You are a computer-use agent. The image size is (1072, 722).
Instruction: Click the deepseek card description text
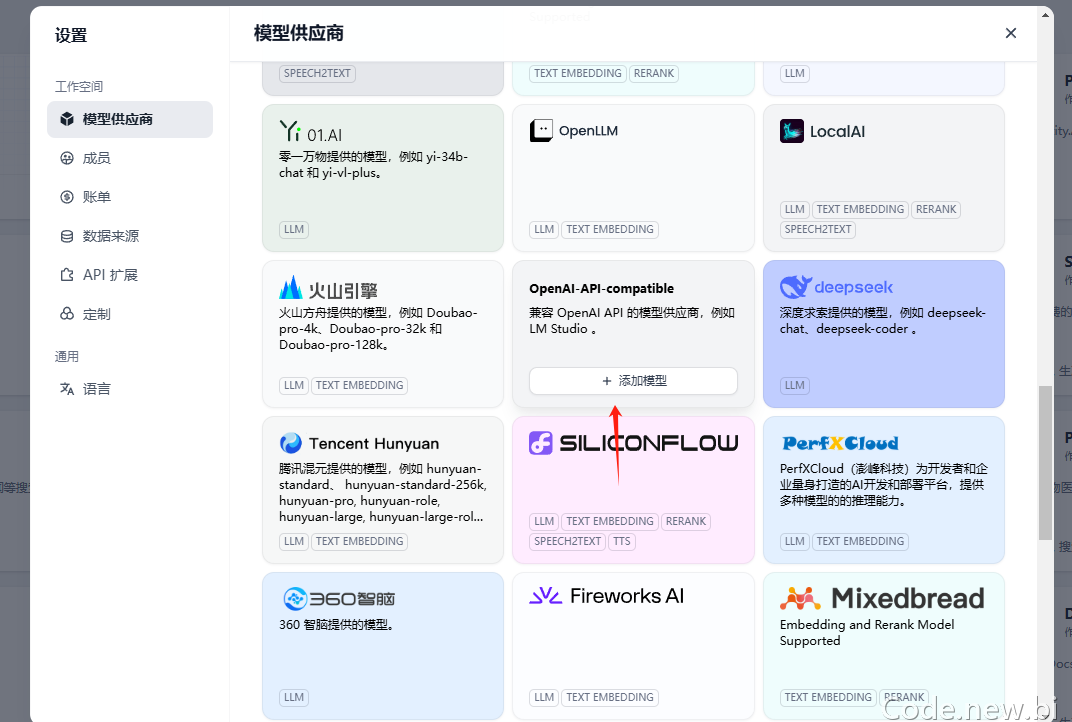883,321
